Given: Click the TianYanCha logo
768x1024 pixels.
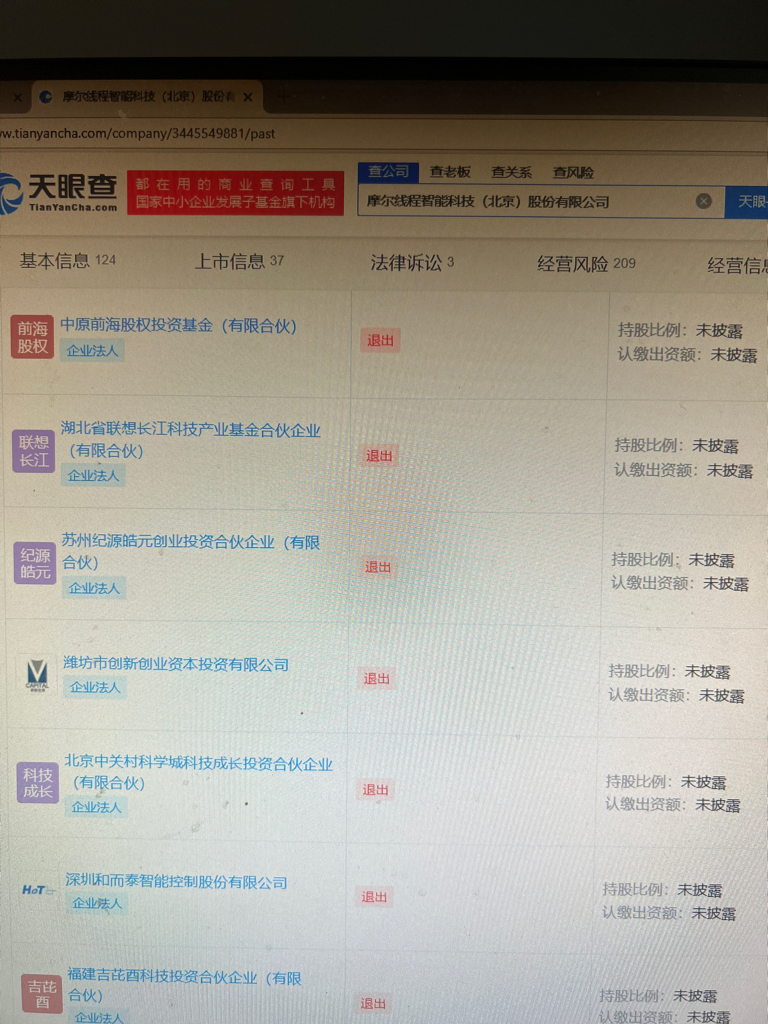Looking at the screenshot, I should pos(59,193).
